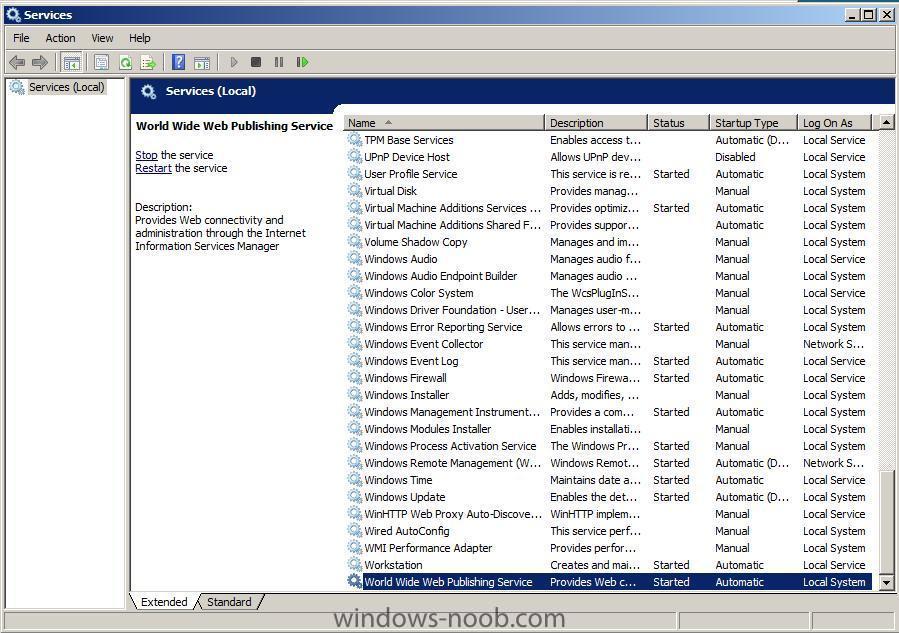
Task: Click the Services title bar gear icon
Action: (13, 15)
